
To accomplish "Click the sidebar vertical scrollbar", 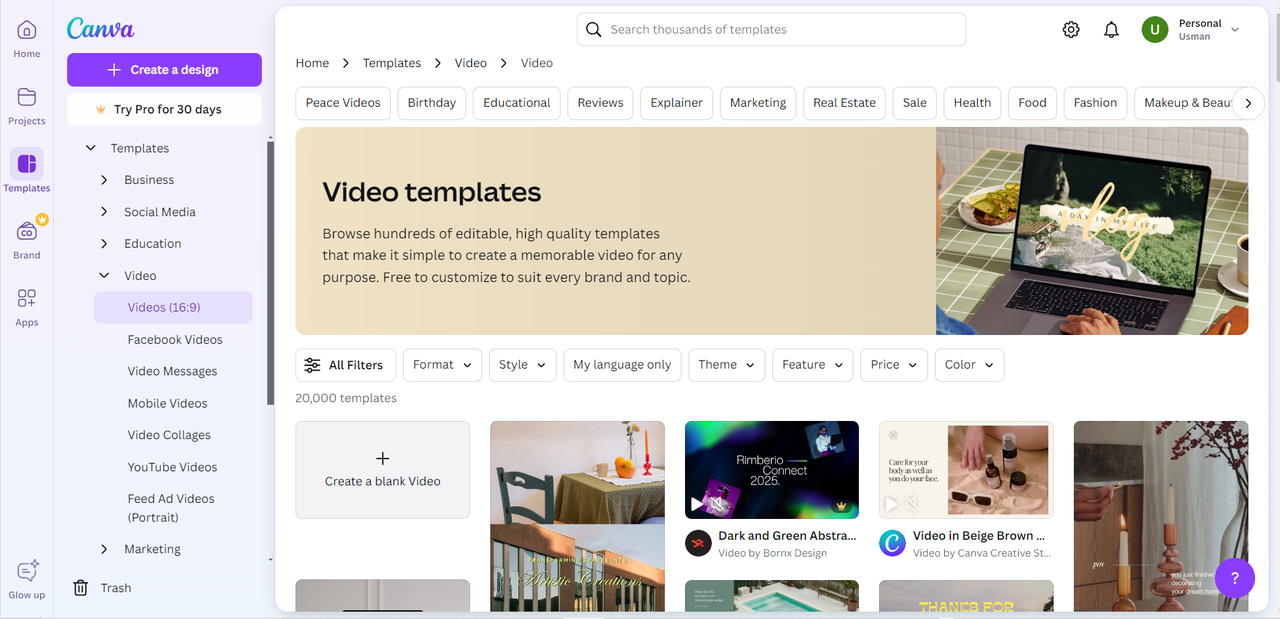I will pos(270,273).
